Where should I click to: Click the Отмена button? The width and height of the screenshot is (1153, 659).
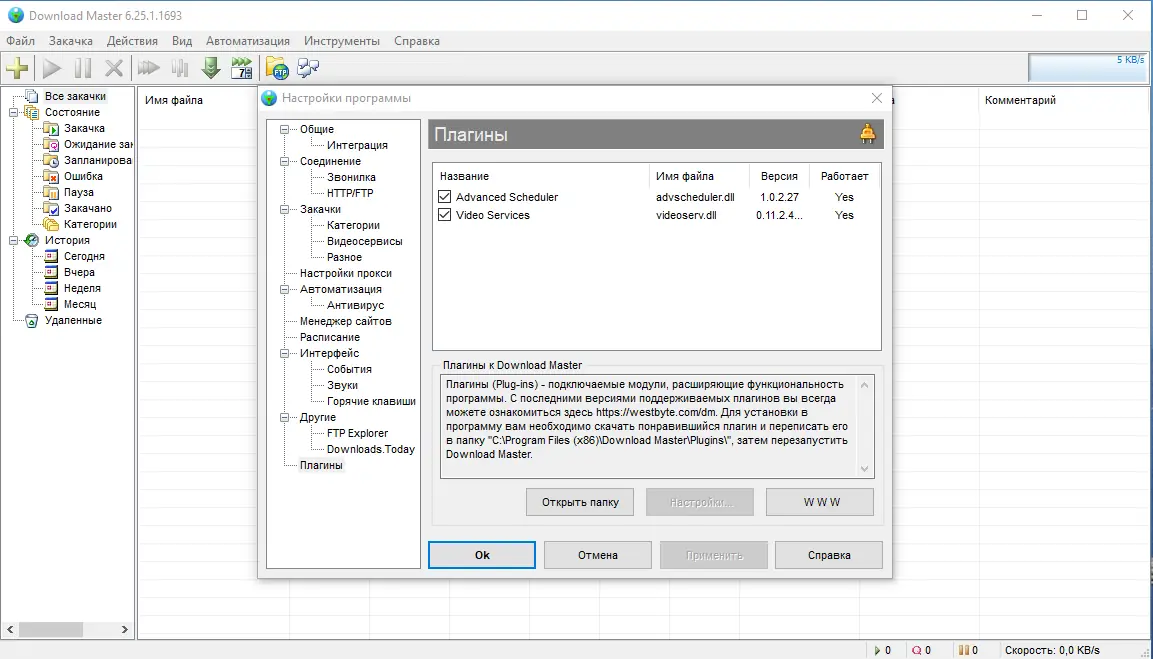click(598, 555)
